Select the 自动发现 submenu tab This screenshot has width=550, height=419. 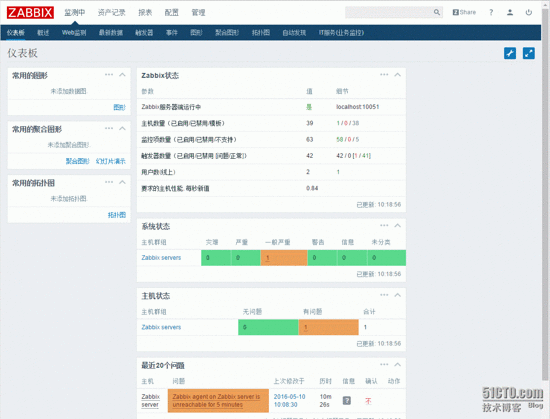coord(294,33)
